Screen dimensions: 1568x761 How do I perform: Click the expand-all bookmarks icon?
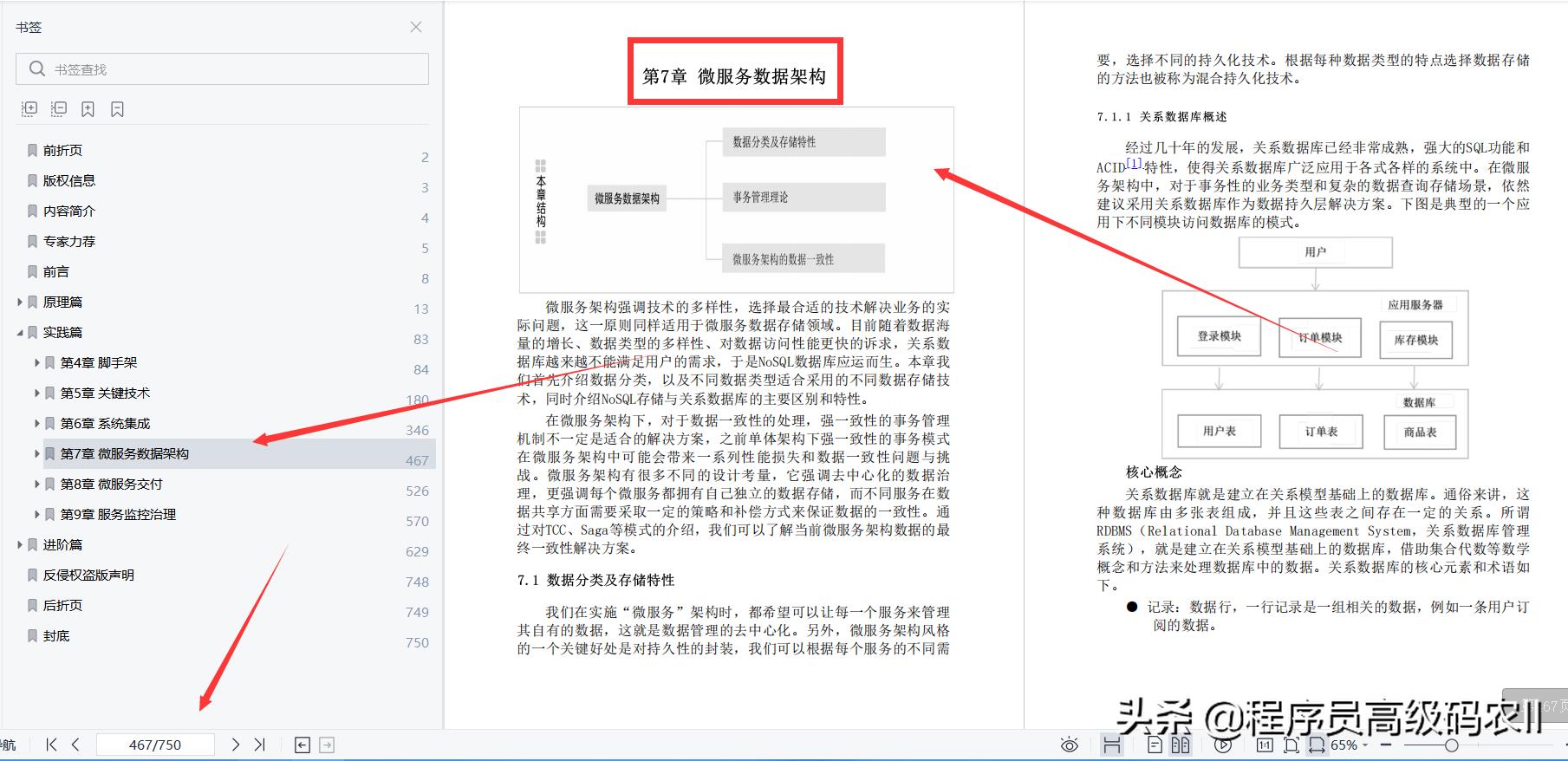[x=29, y=109]
